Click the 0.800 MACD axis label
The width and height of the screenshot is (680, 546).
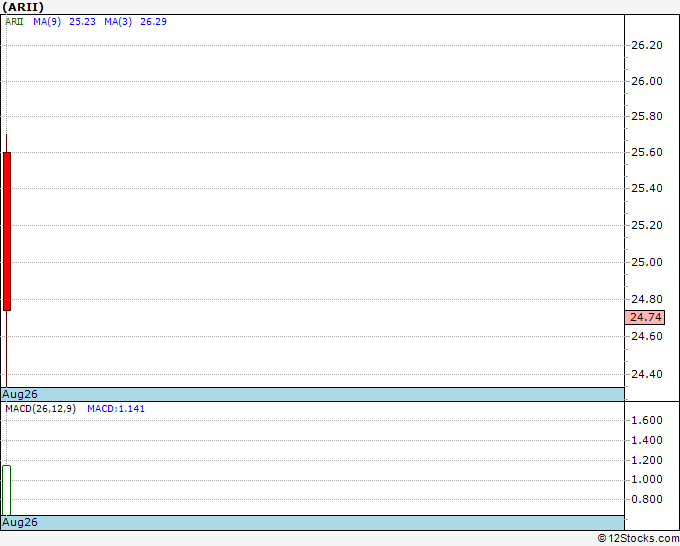pos(647,499)
